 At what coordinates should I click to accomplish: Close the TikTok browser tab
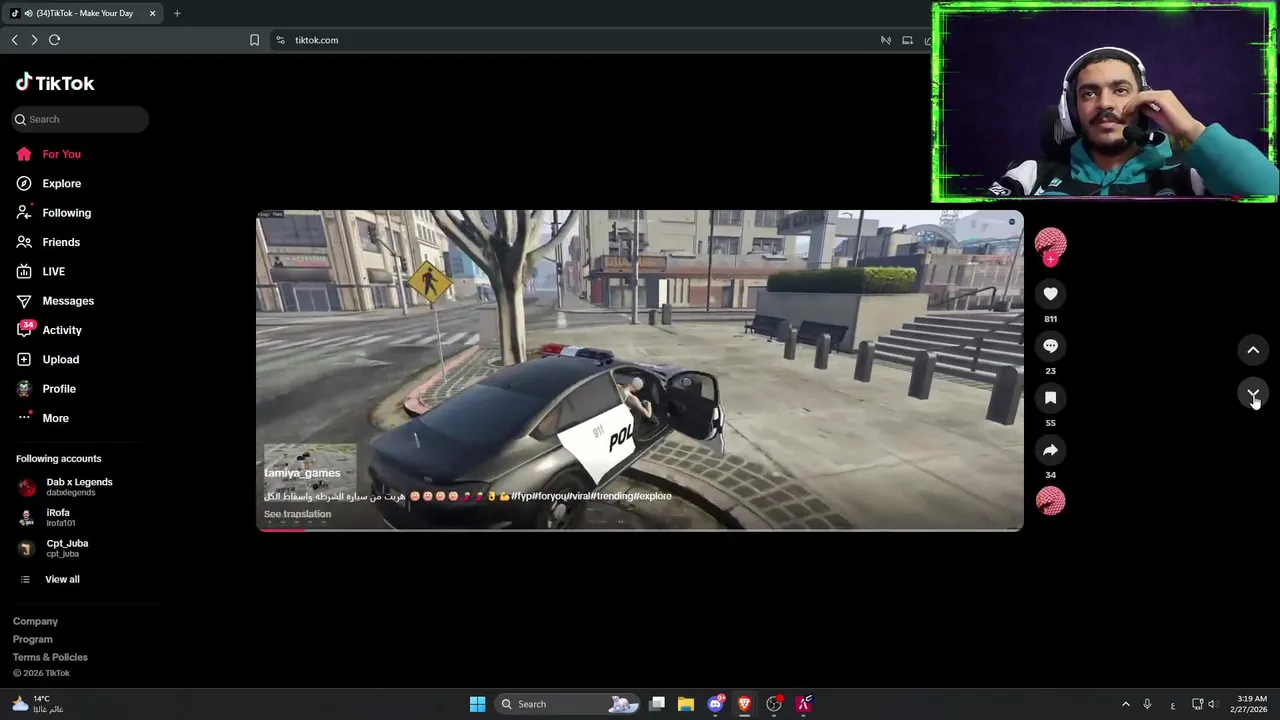(x=152, y=13)
